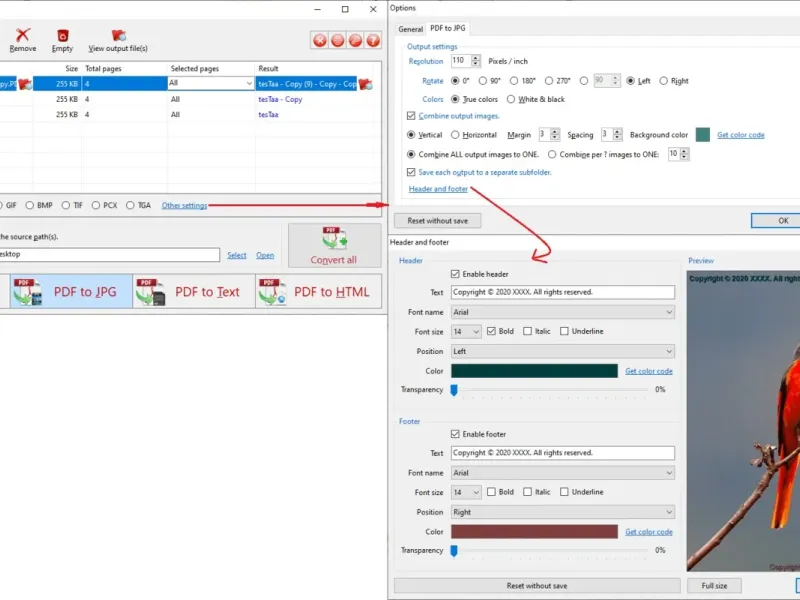The width and height of the screenshot is (800, 600).
Task: Select the 180° rotate radio button
Action: pyautogui.click(x=514, y=81)
